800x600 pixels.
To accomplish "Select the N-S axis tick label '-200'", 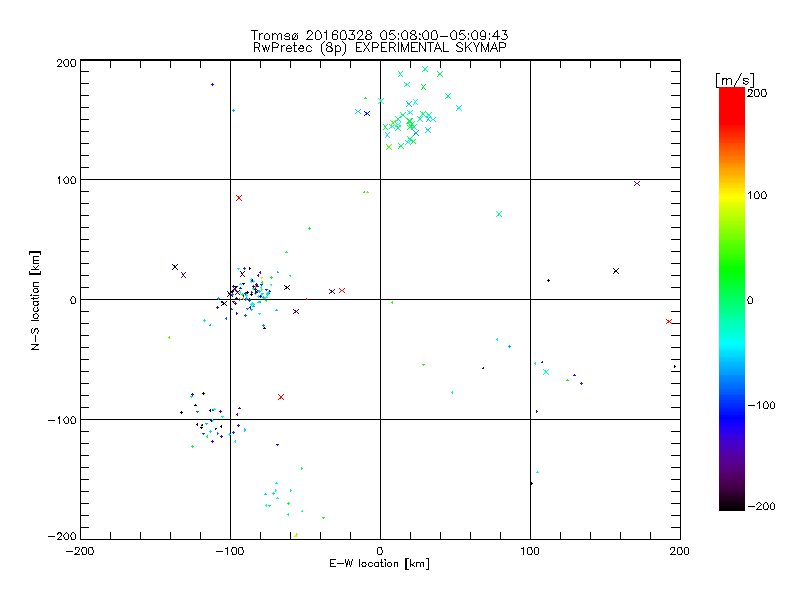I will (x=62, y=536).
